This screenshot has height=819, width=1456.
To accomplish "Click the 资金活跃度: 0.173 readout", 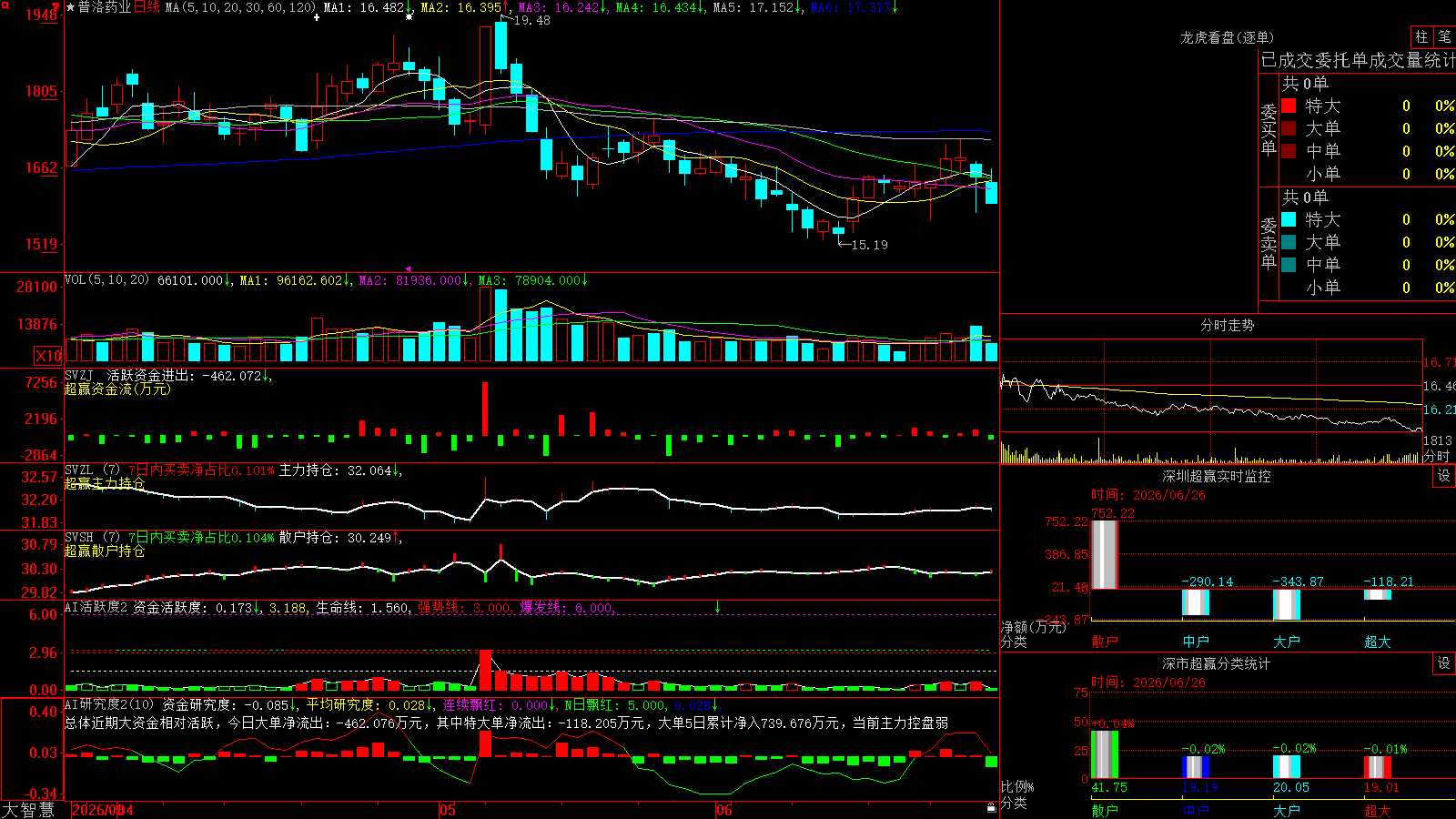I will tap(193, 607).
